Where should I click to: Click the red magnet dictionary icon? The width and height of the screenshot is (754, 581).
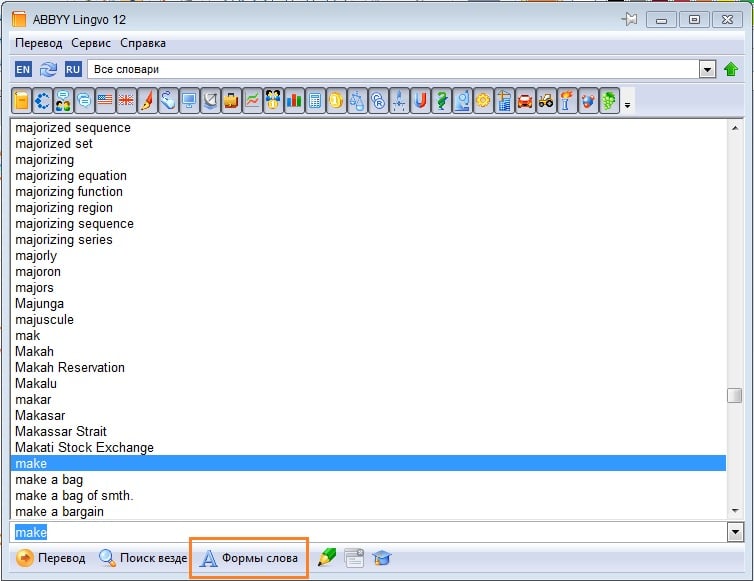(x=420, y=101)
